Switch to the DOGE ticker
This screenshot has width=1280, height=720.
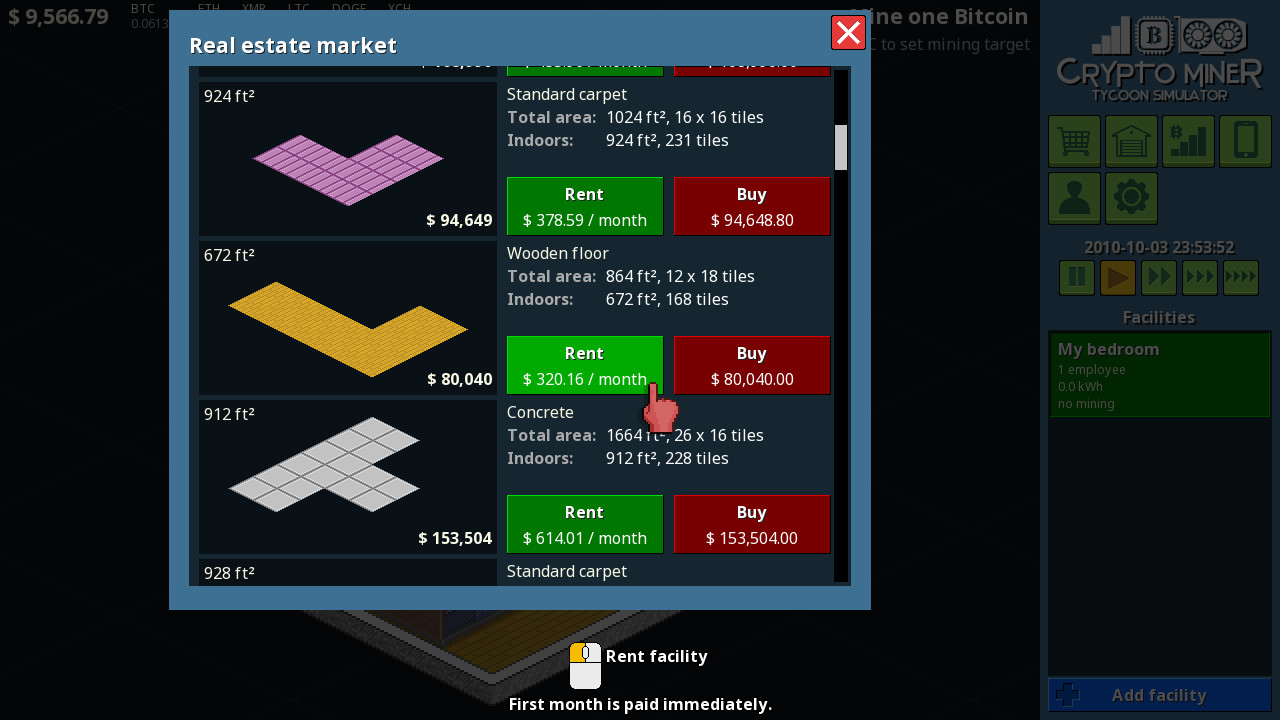(x=348, y=8)
